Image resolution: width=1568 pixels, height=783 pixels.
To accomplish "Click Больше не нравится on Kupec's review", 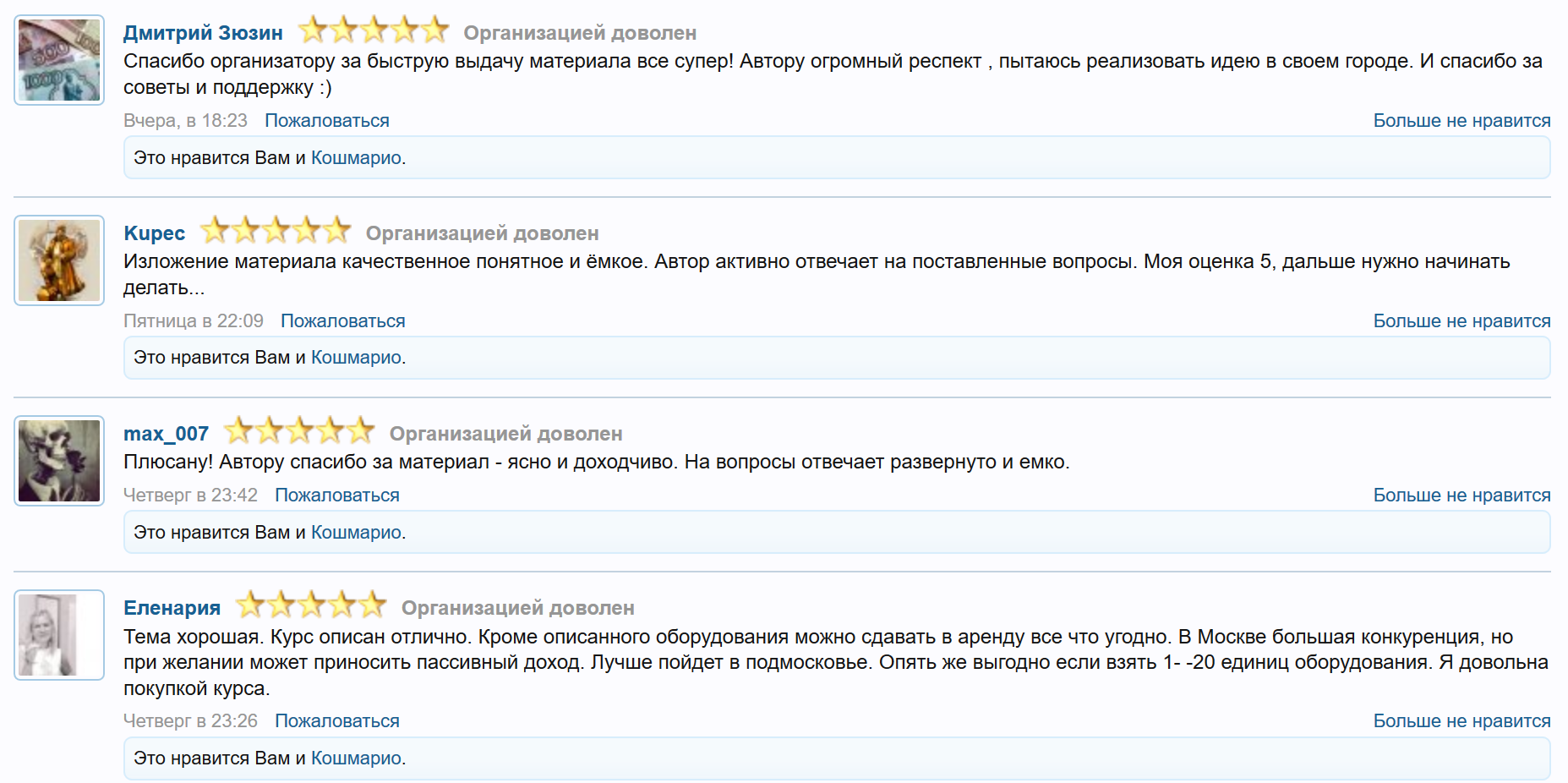I will 1461,321.
